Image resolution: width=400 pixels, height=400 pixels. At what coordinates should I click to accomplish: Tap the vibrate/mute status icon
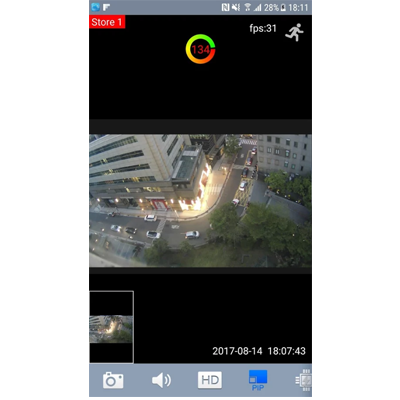point(236,7)
